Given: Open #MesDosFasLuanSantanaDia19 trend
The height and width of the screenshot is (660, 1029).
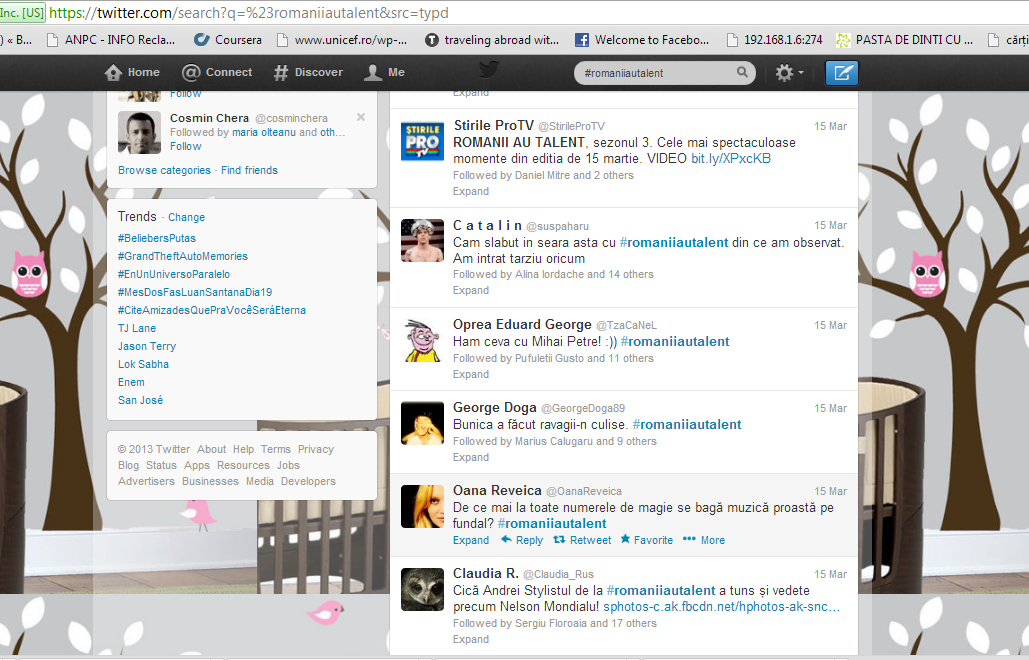Looking at the screenshot, I should 195,292.
